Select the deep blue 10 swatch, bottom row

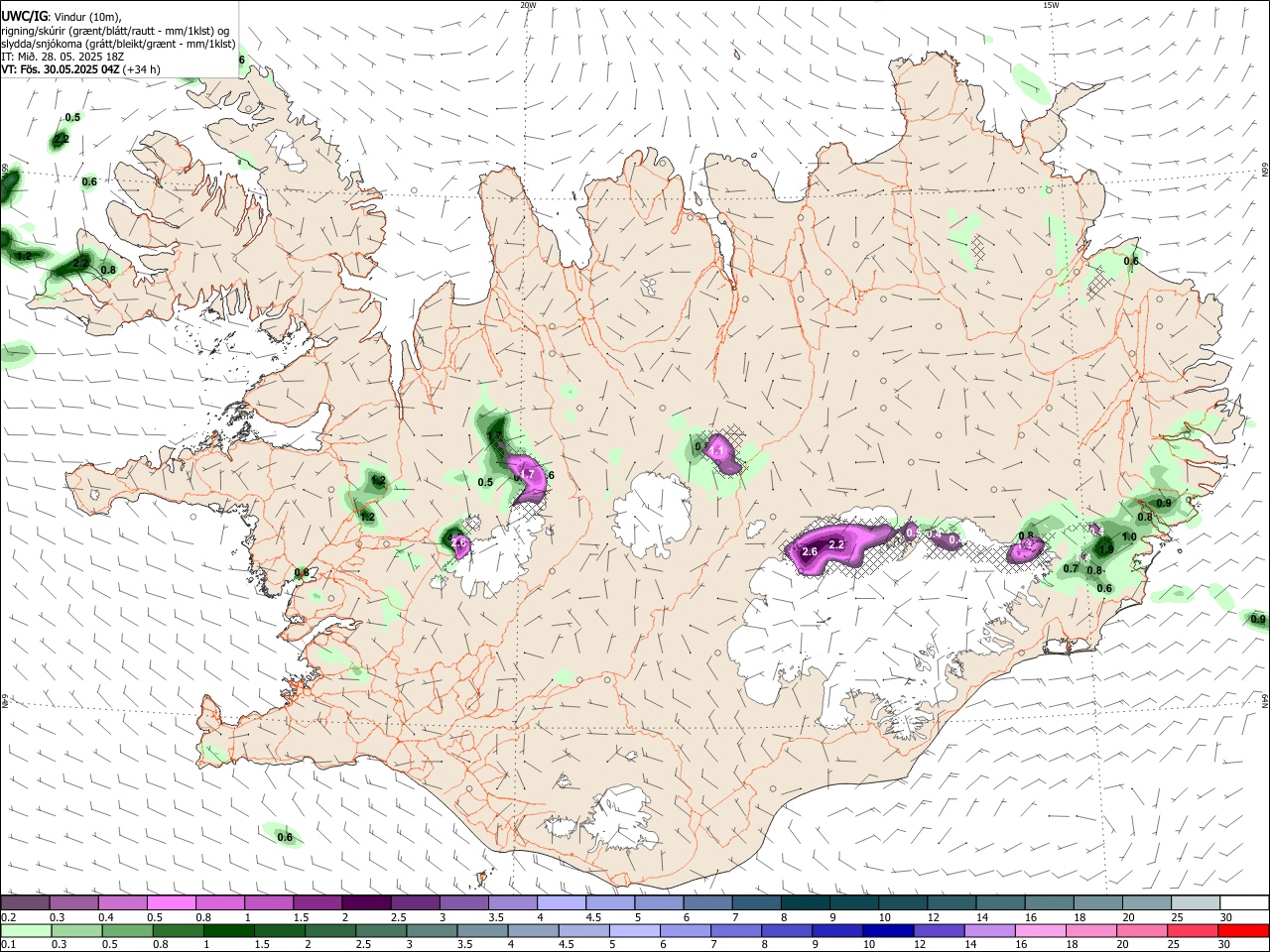(888, 930)
